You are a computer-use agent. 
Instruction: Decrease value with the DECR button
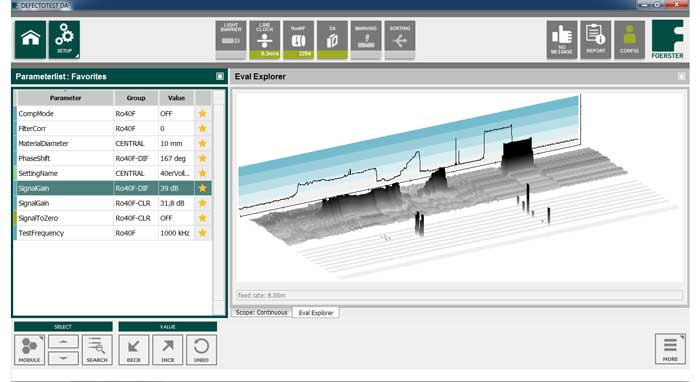(x=133, y=350)
